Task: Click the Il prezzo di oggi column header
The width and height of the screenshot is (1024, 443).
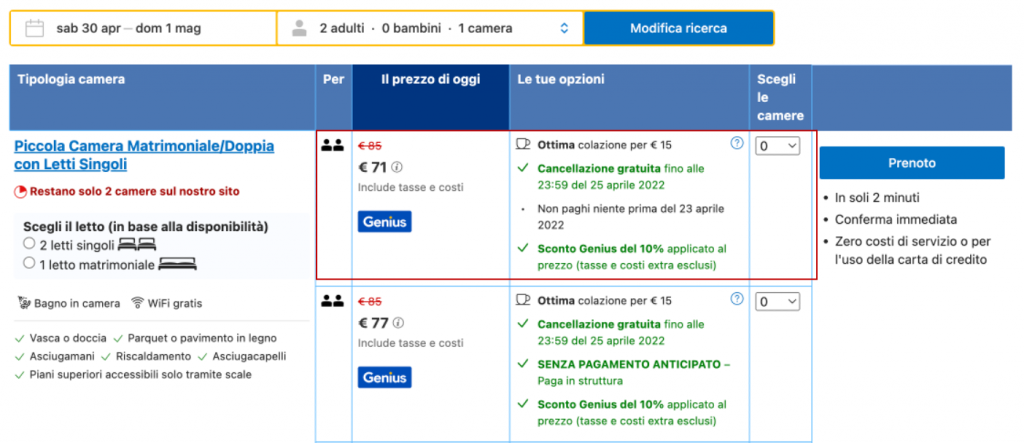Action: tap(430, 79)
